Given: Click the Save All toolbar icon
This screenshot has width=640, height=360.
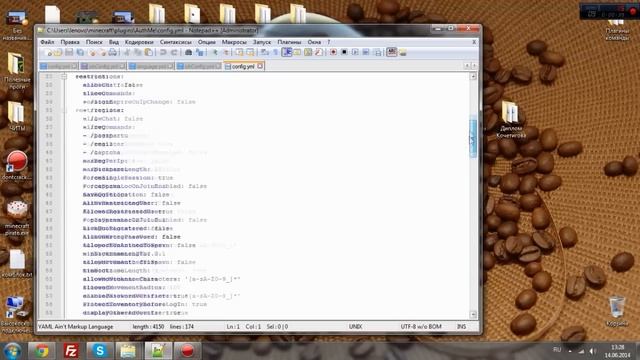Looking at the screenshot, I should 80,52.
